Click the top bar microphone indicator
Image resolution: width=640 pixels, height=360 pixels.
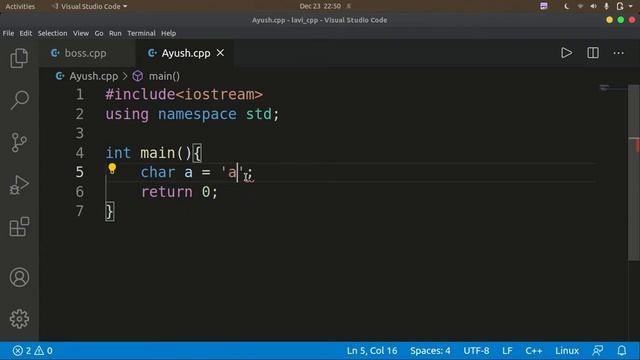click(x=606, y=6)
